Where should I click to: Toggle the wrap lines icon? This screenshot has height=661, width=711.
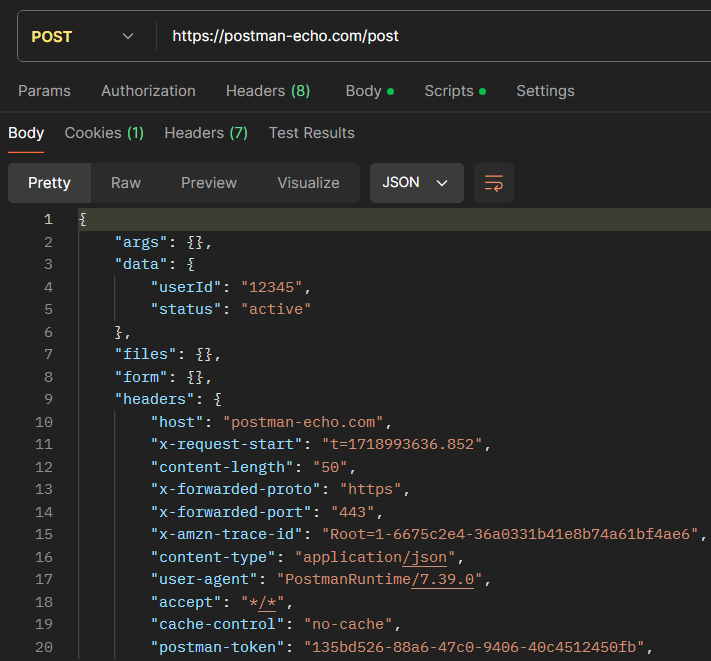coord(494,183)
